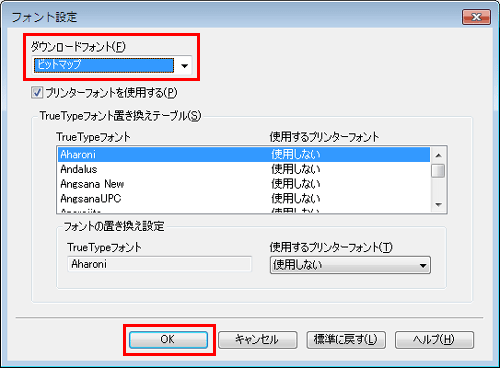
Task: Select the ビットマップ combo box field
Action: click(113, 65)
